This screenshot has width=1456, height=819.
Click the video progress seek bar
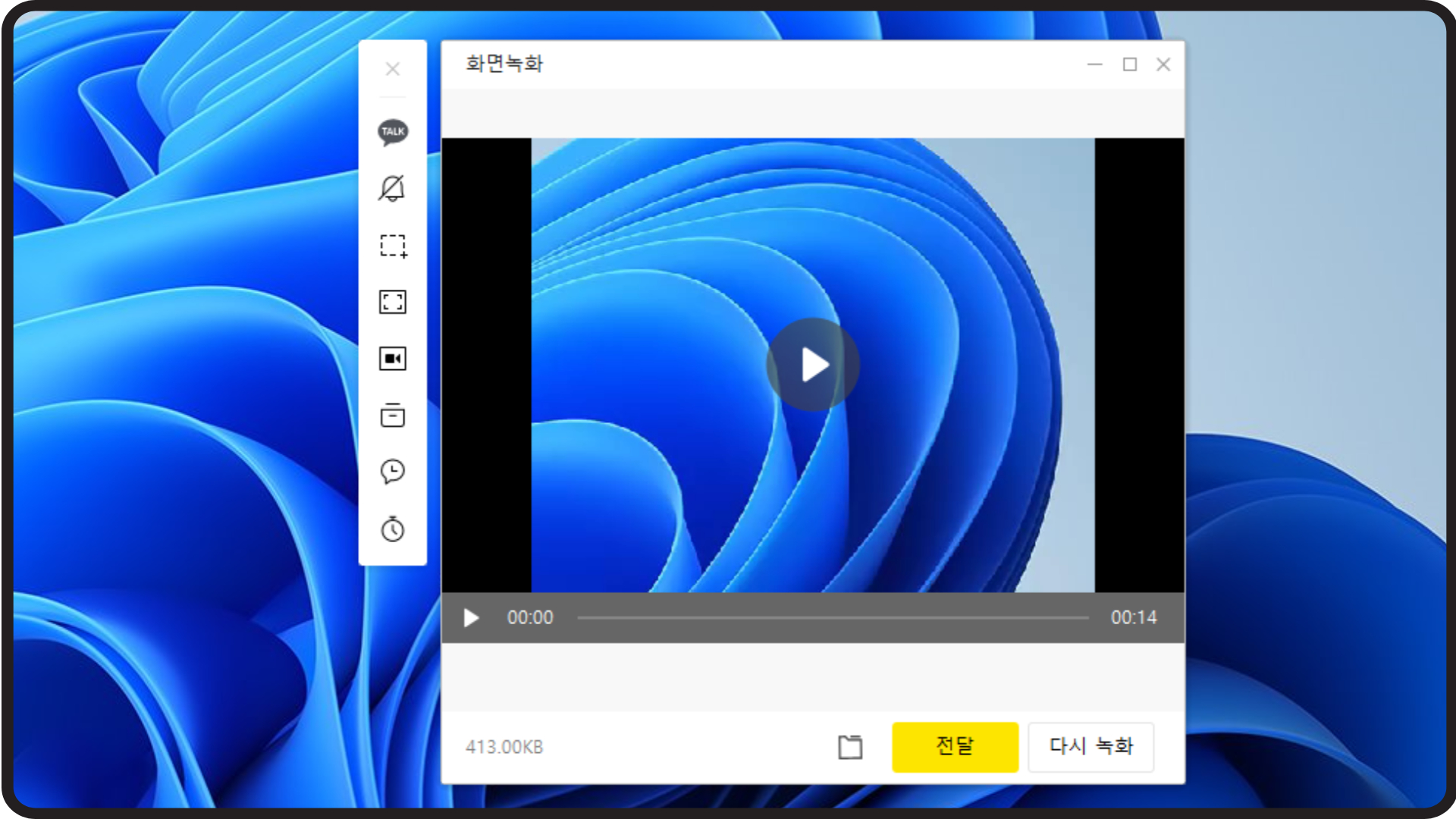point(832,618)
